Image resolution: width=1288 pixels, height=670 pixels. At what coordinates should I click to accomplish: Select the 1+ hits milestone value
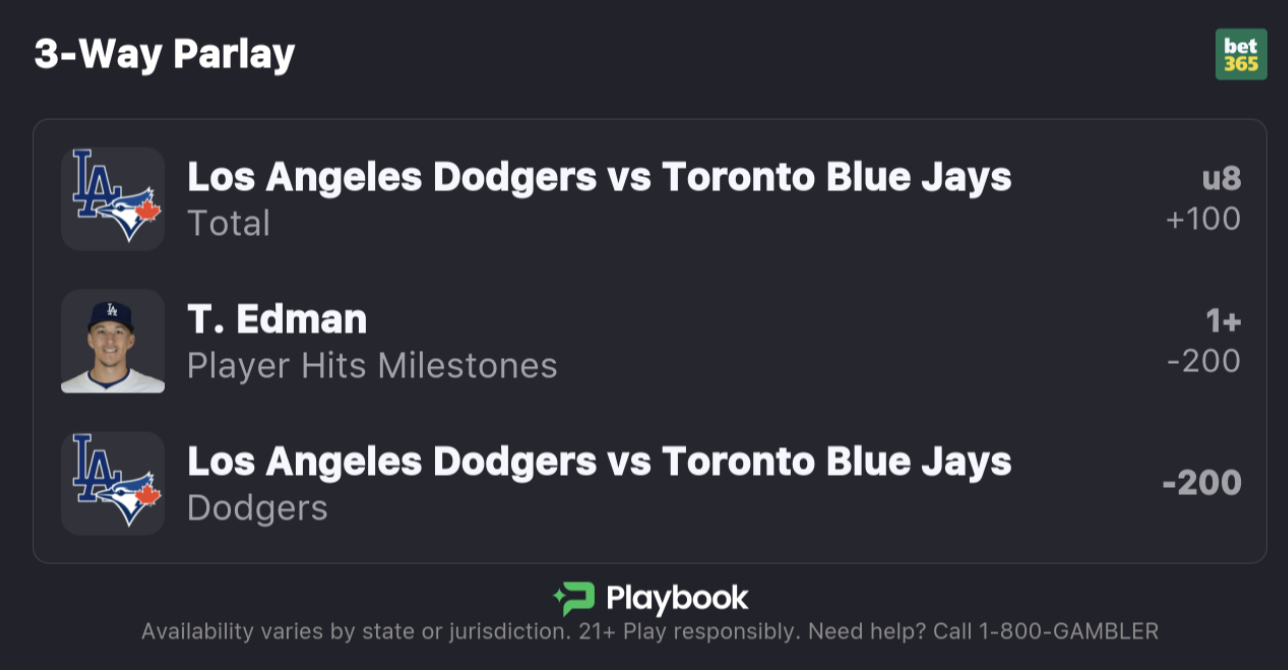pos(1223,321)
